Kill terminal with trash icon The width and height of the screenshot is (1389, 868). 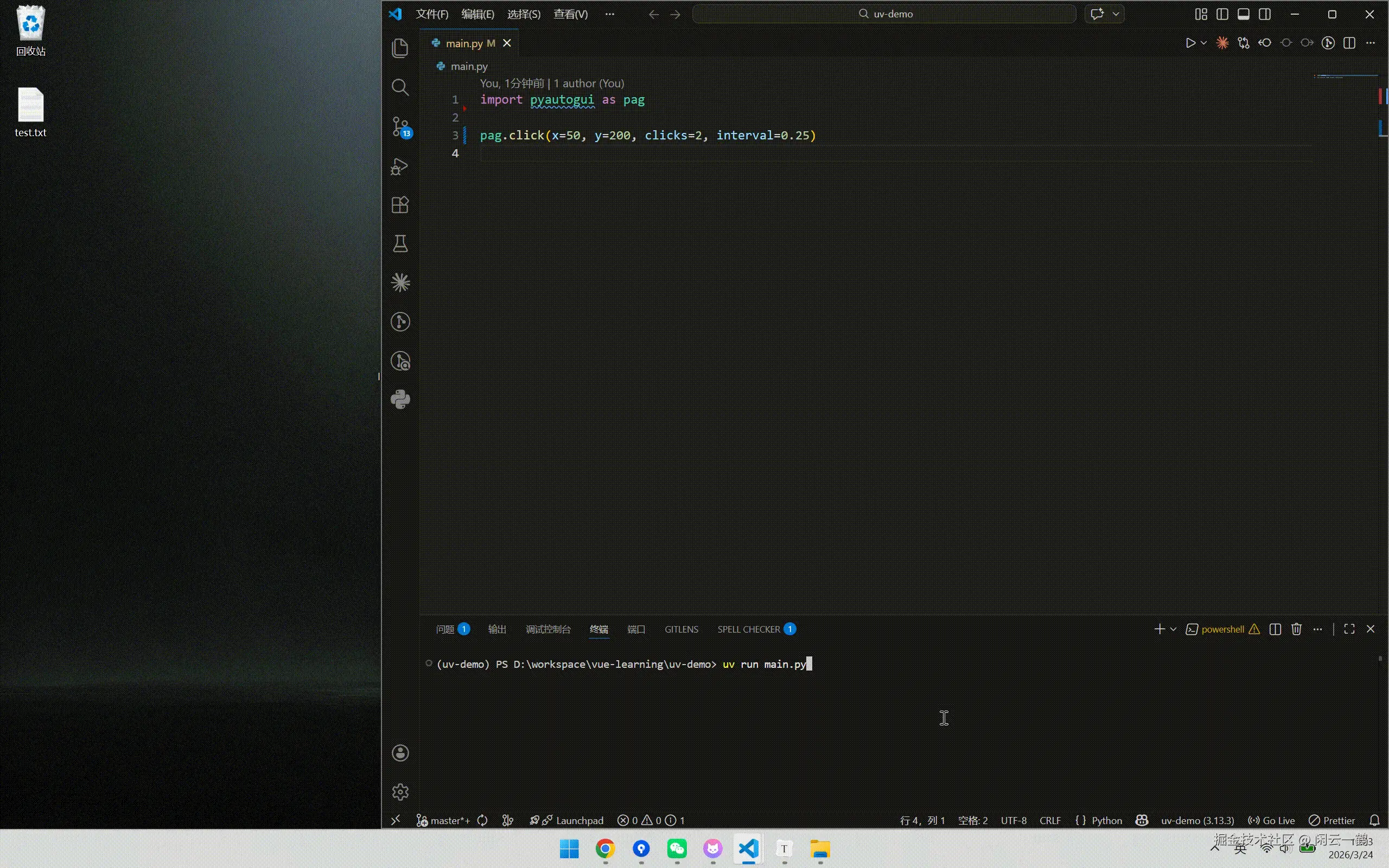[1296, 629]
